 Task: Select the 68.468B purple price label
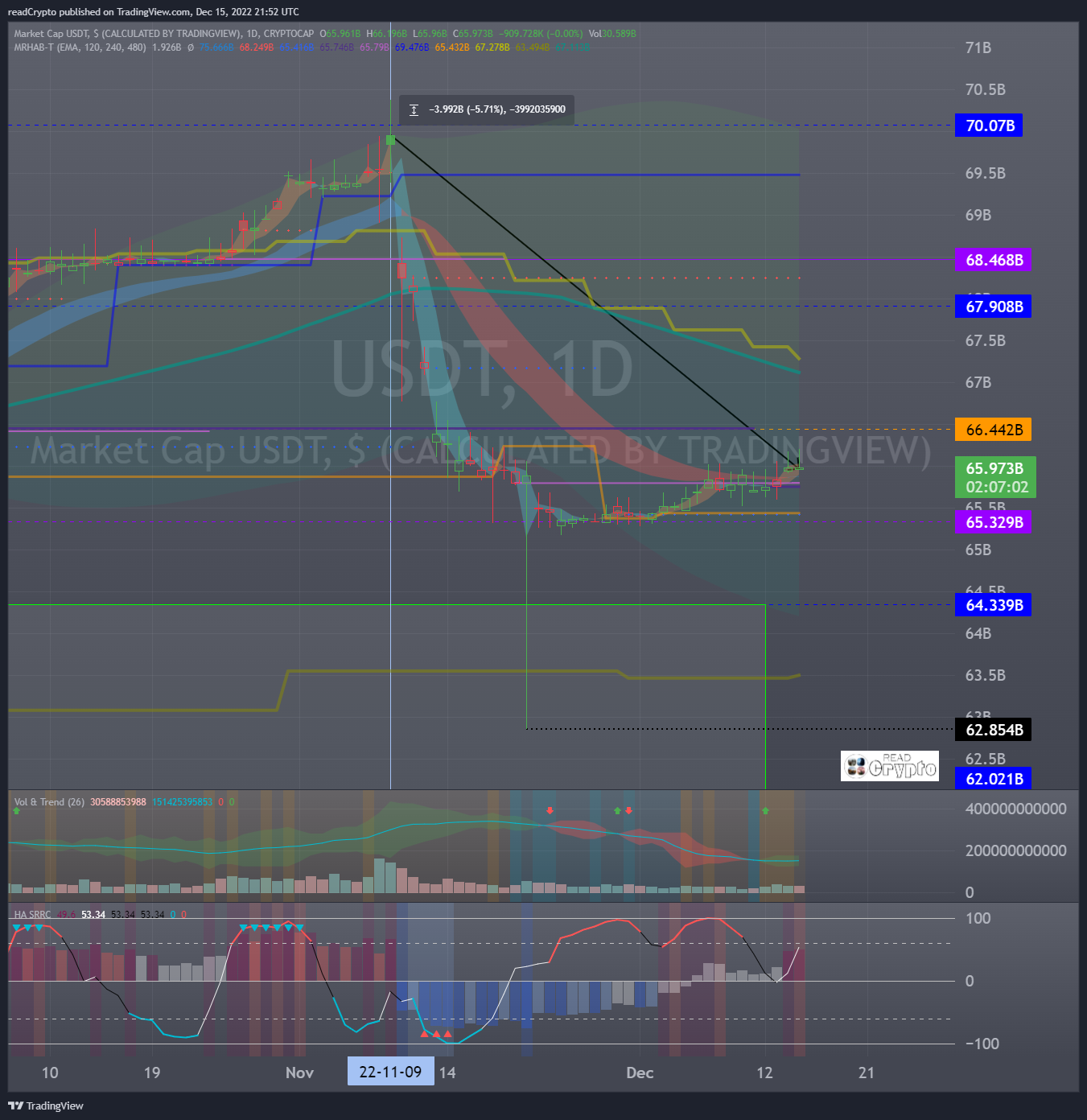993,260
